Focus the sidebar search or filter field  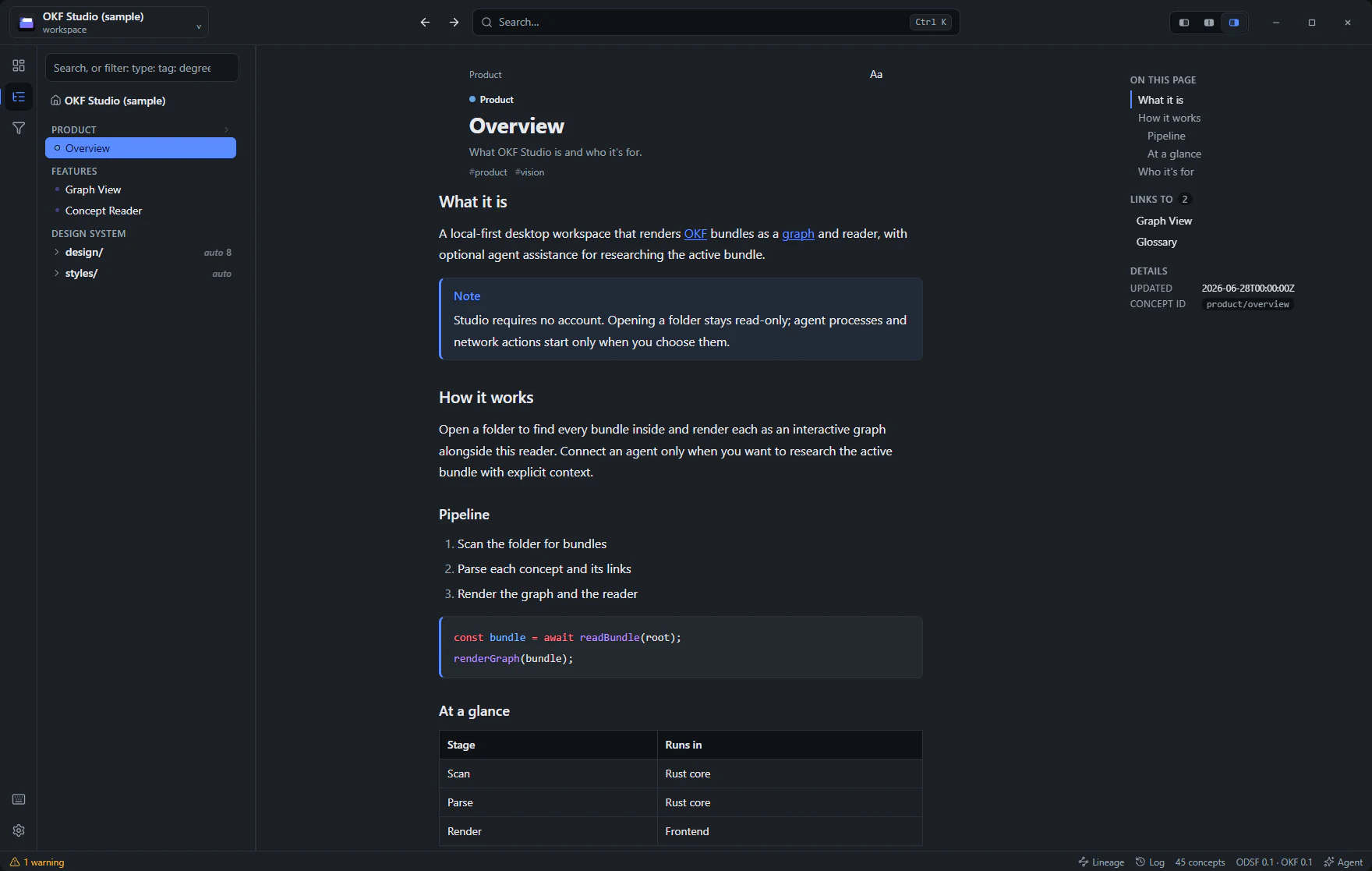(142, 68)
